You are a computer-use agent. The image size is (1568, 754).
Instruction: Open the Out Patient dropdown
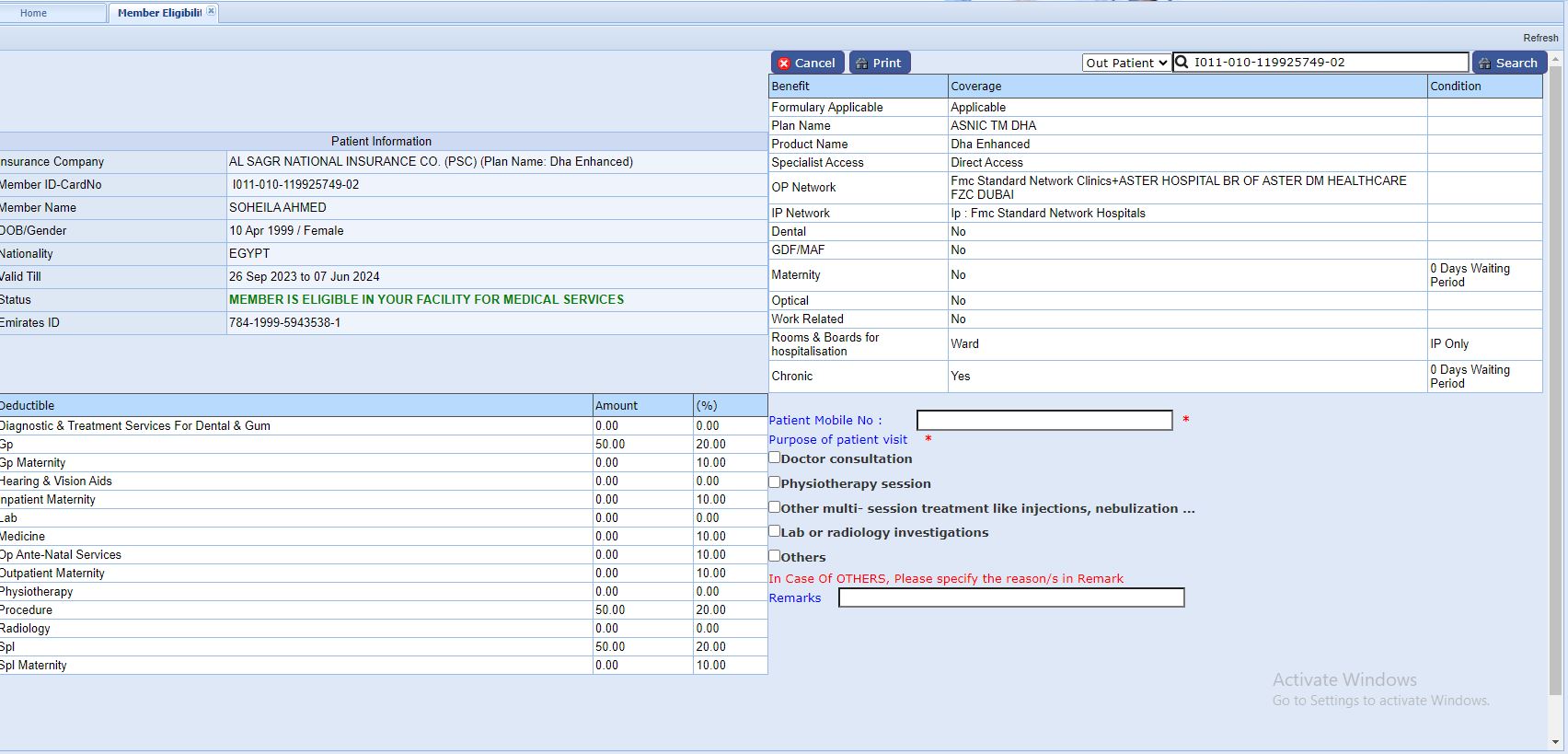(x=1126, y=63)
